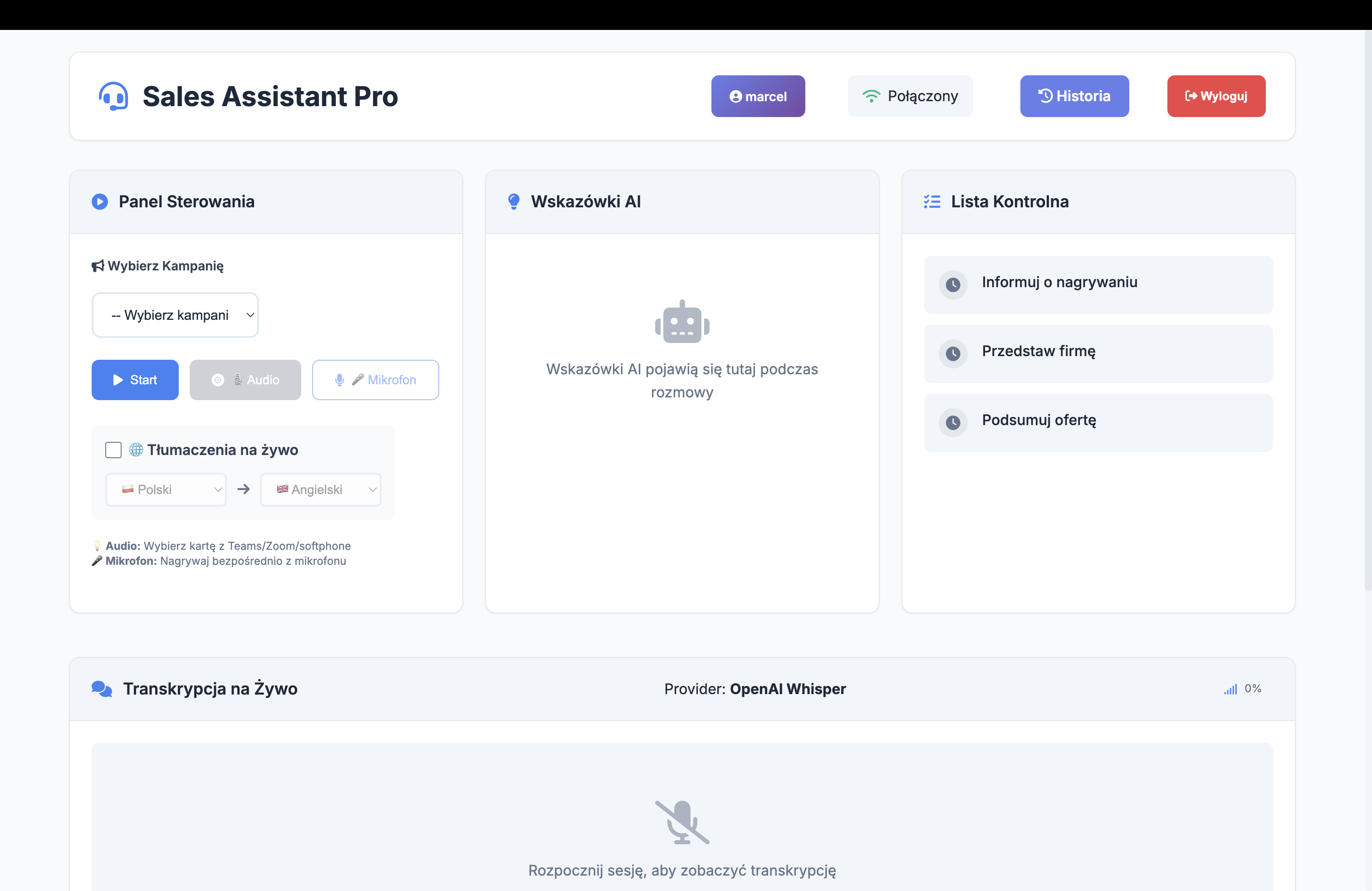Click the muted microphone icon in transcription
The height and width of the screenshot is (891, 1372).
pos(682,822)
